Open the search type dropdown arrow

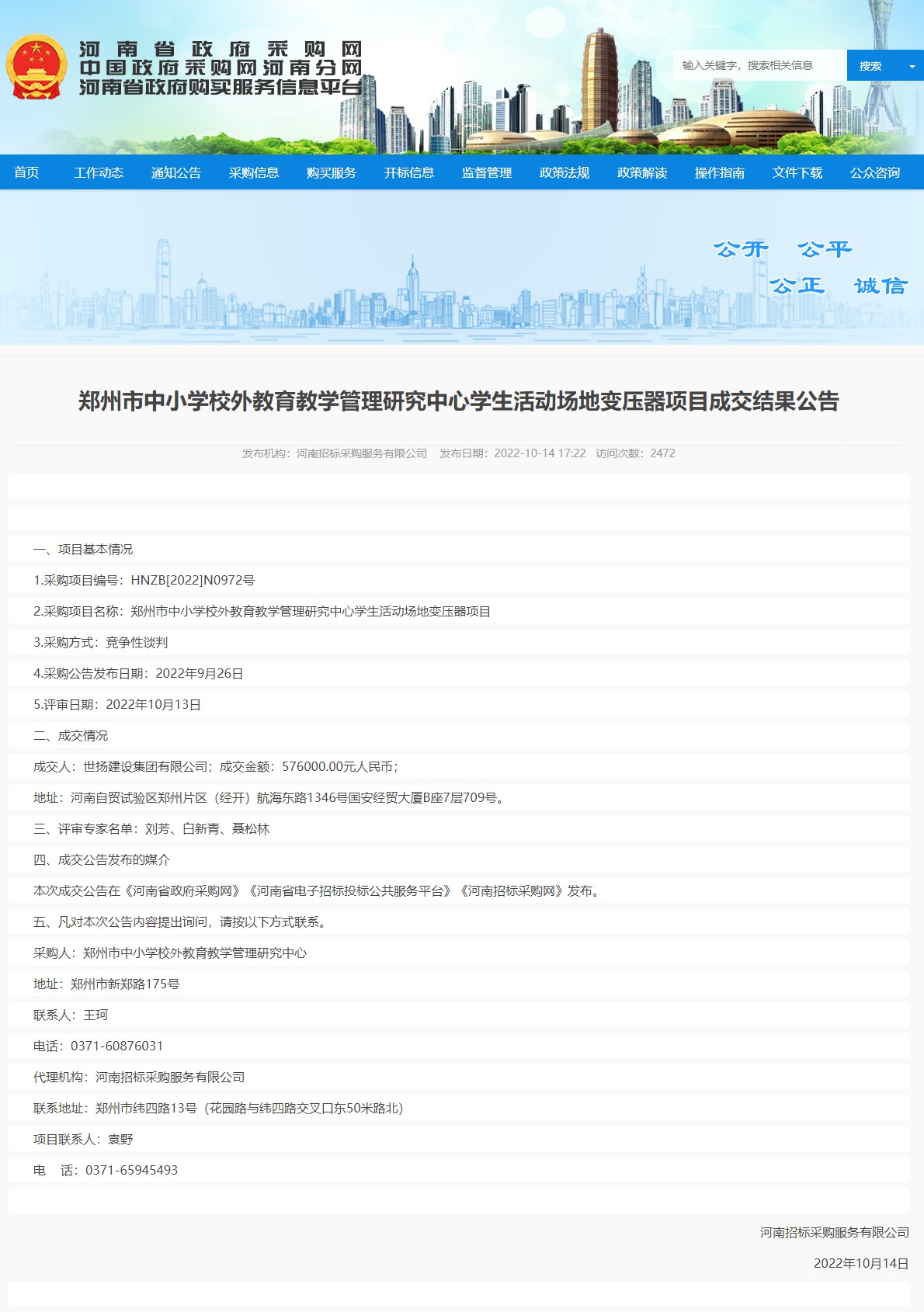coord(912,66)
